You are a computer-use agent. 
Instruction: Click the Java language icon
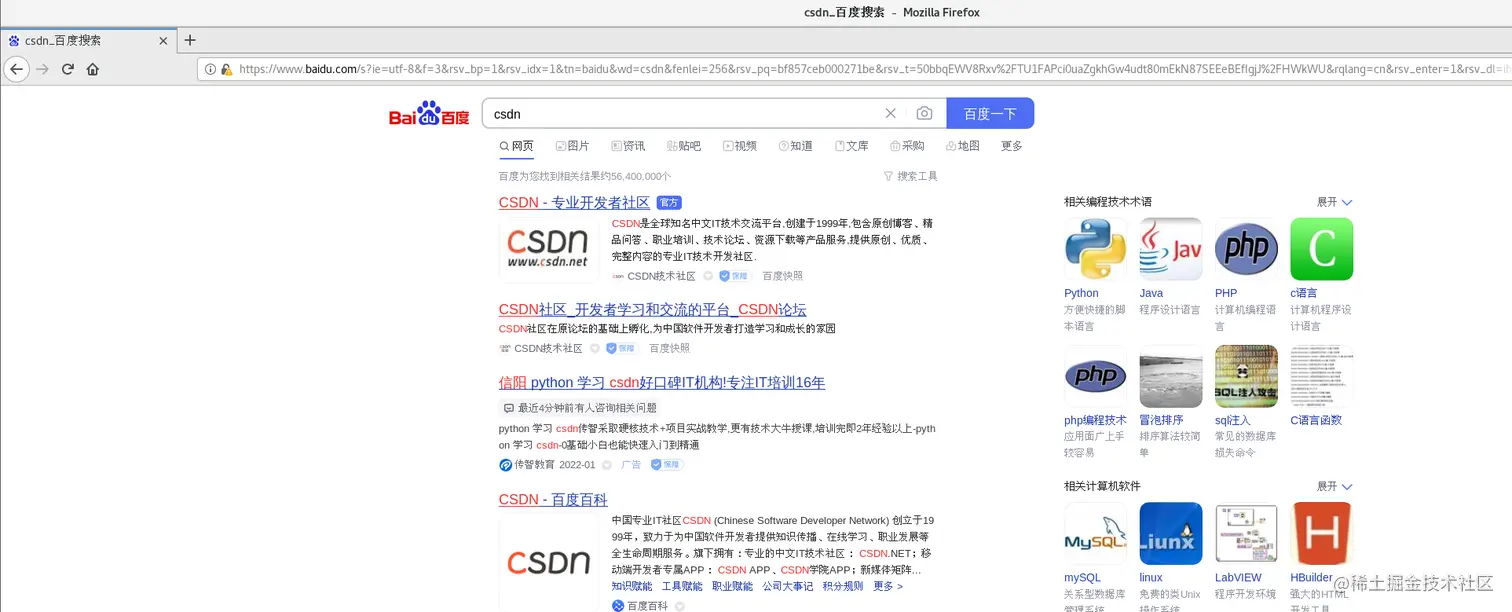point(1170,249)
